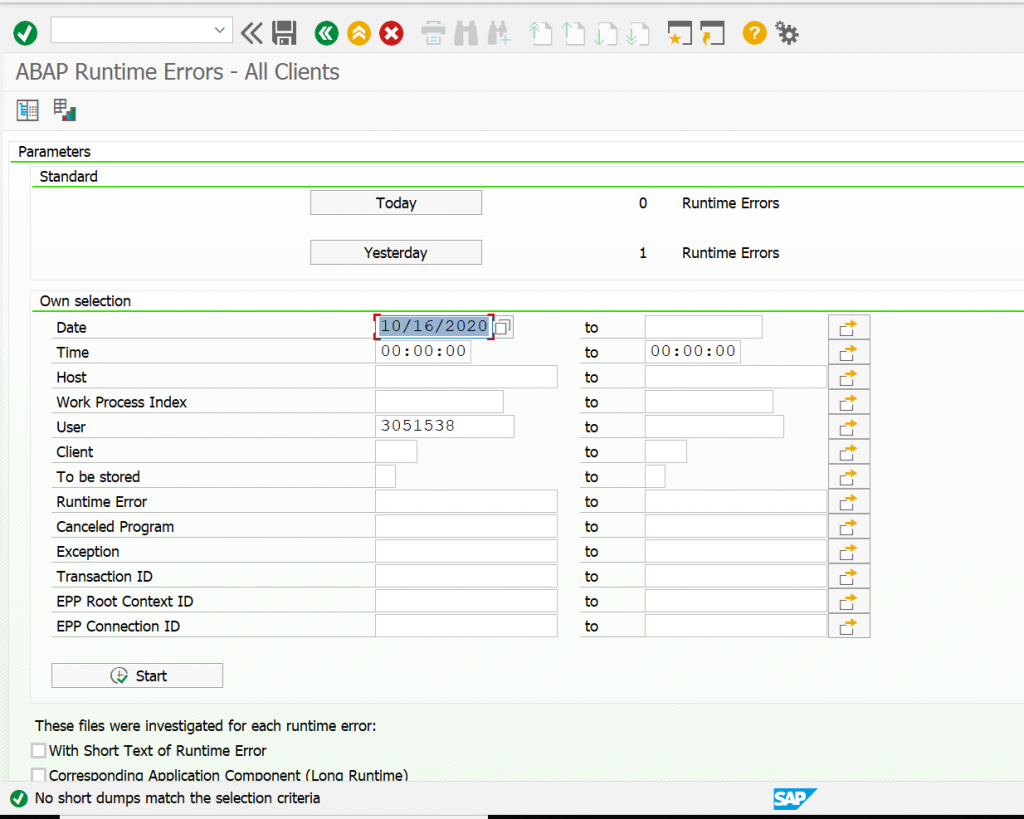1024x819 pixels.
Task: Click the Generate Shortcut icon
Action: coord(712,33)
